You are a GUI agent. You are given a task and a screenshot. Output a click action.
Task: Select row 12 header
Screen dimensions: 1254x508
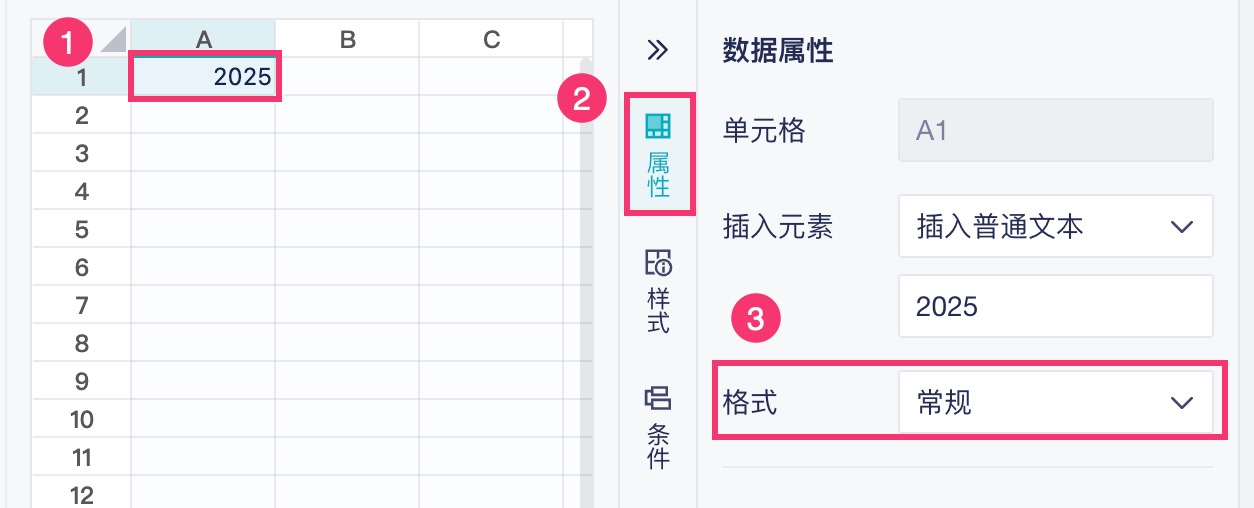[x=82, y=494]
